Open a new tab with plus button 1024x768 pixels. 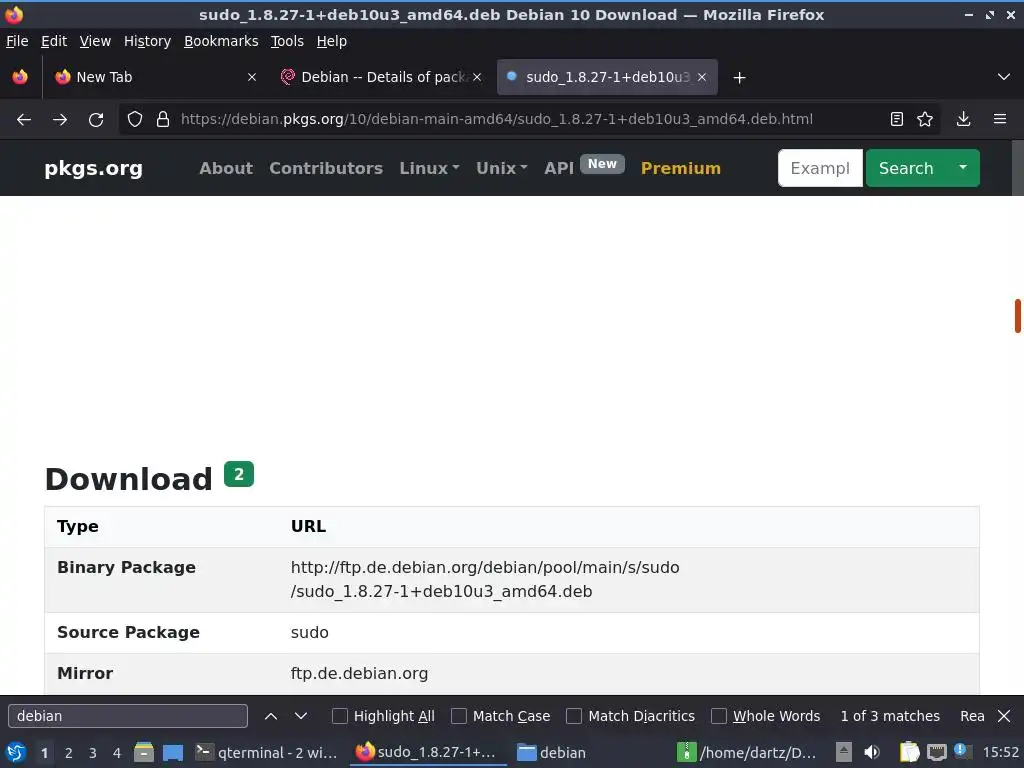coord(739,78)
